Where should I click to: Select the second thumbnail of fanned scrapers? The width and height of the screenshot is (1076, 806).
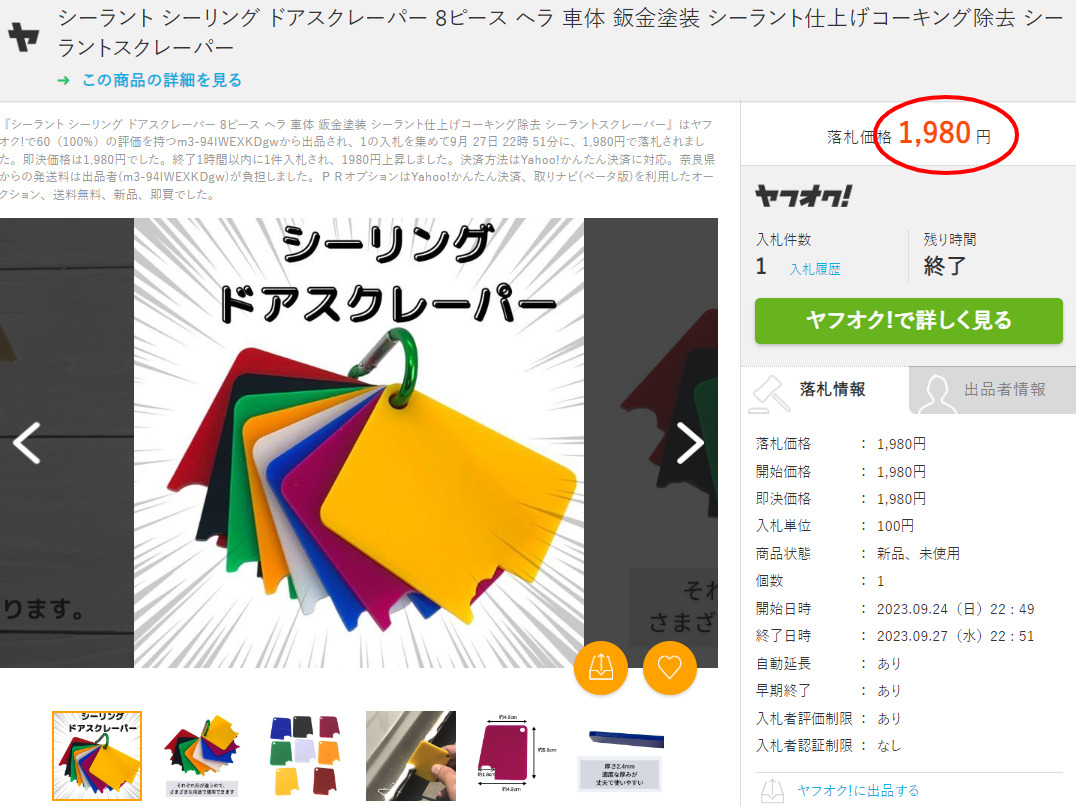tap(202, 756)
